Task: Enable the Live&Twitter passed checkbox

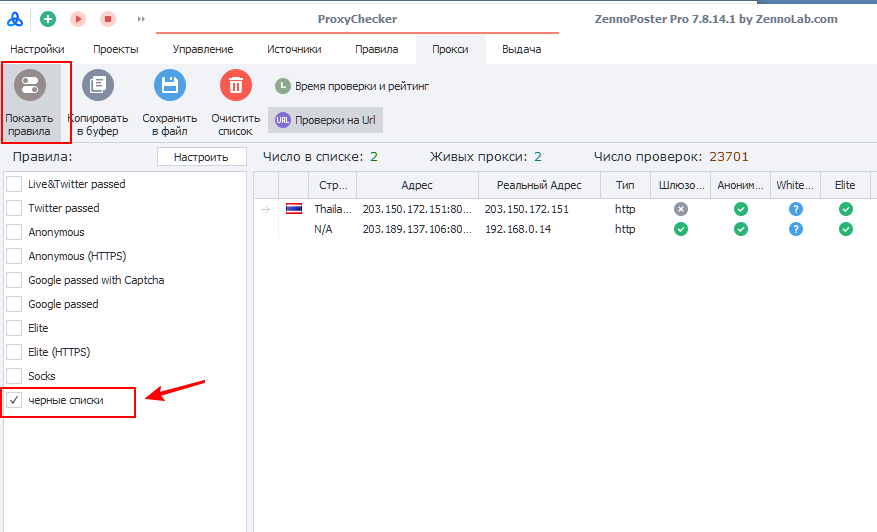Action: point(14,184)
